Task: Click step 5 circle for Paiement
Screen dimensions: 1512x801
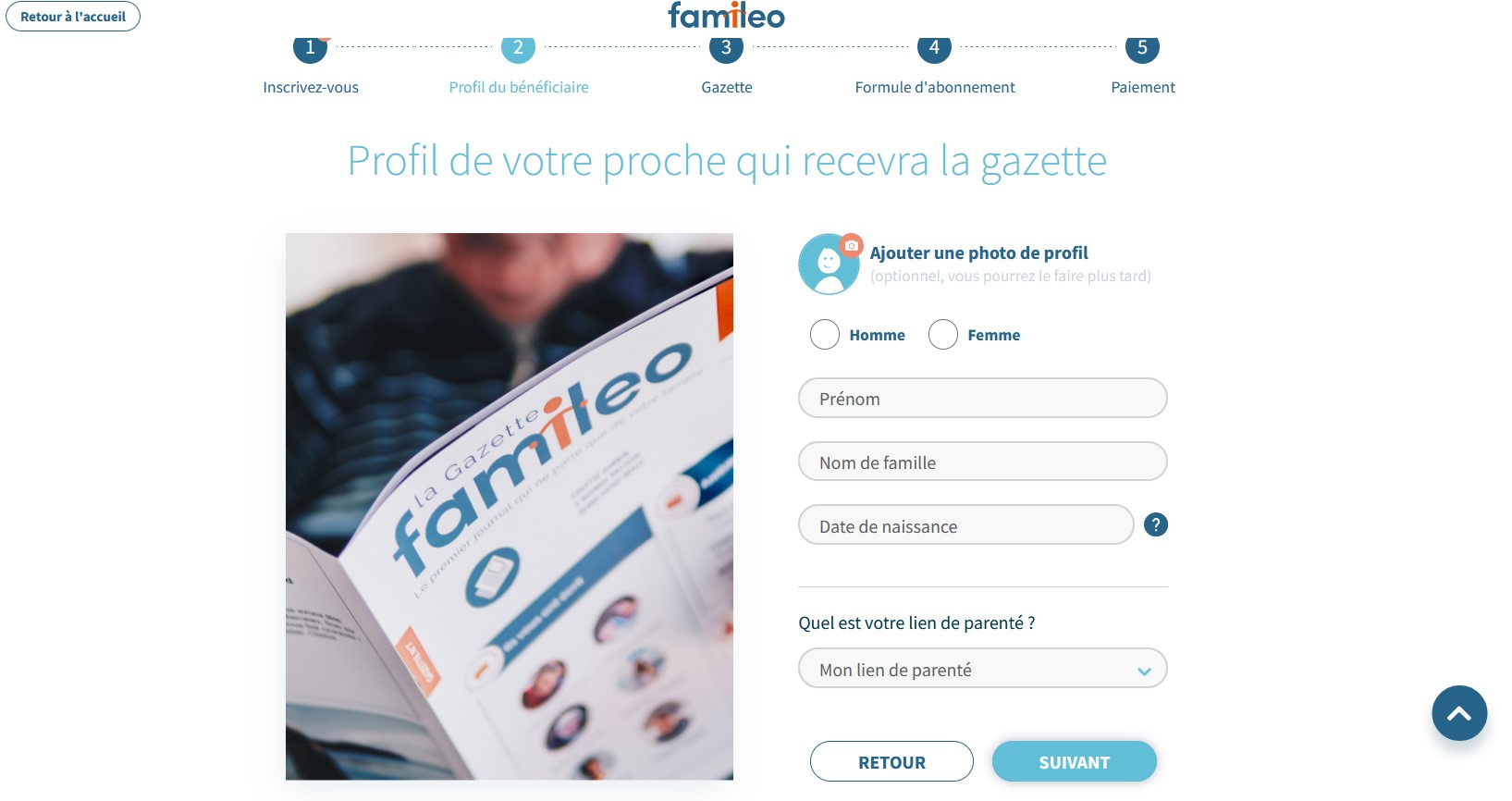Action: [x=1142, y=47]
